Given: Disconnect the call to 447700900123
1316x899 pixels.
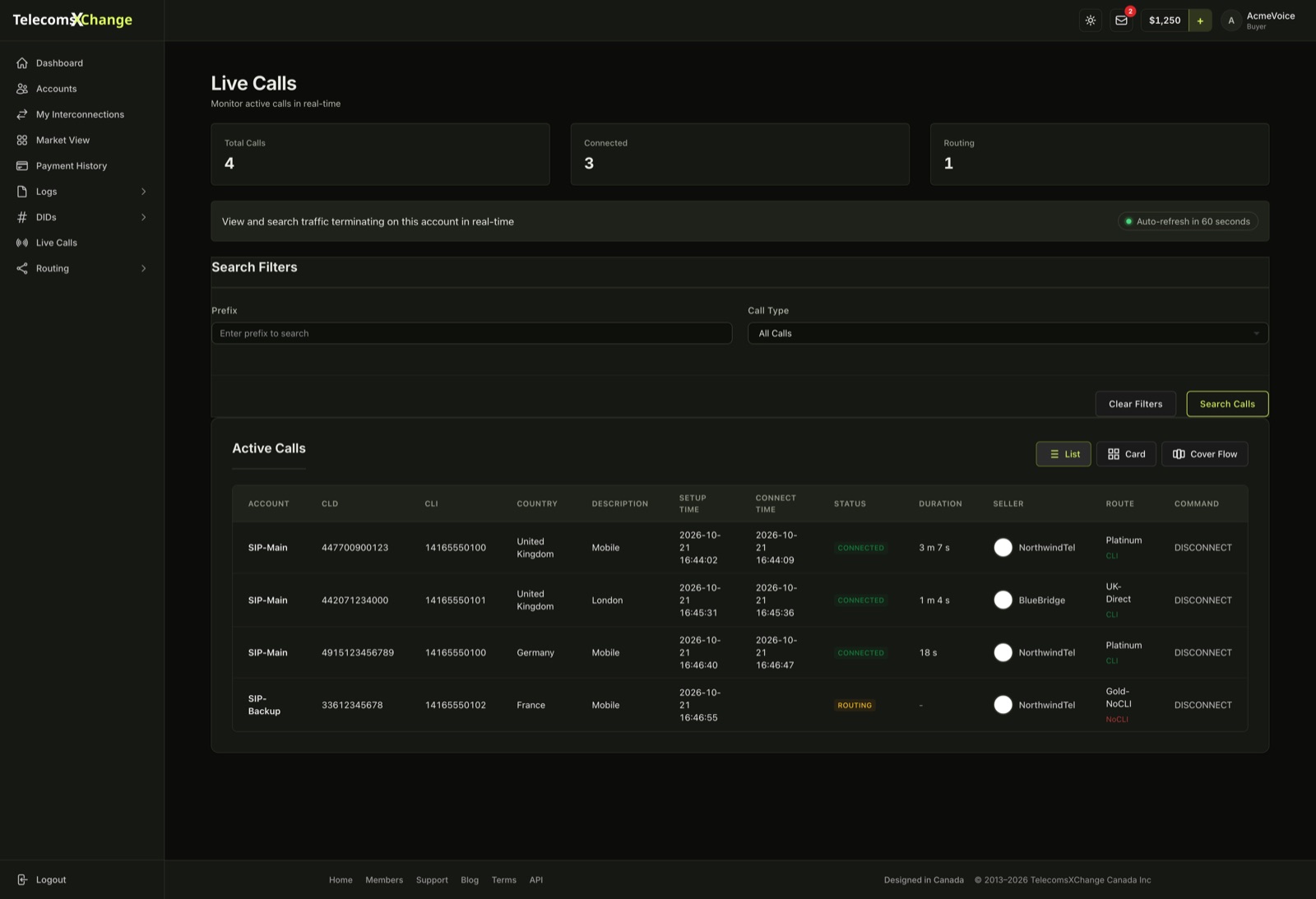Looking at the screenshot, I should tap(1202, 548).
